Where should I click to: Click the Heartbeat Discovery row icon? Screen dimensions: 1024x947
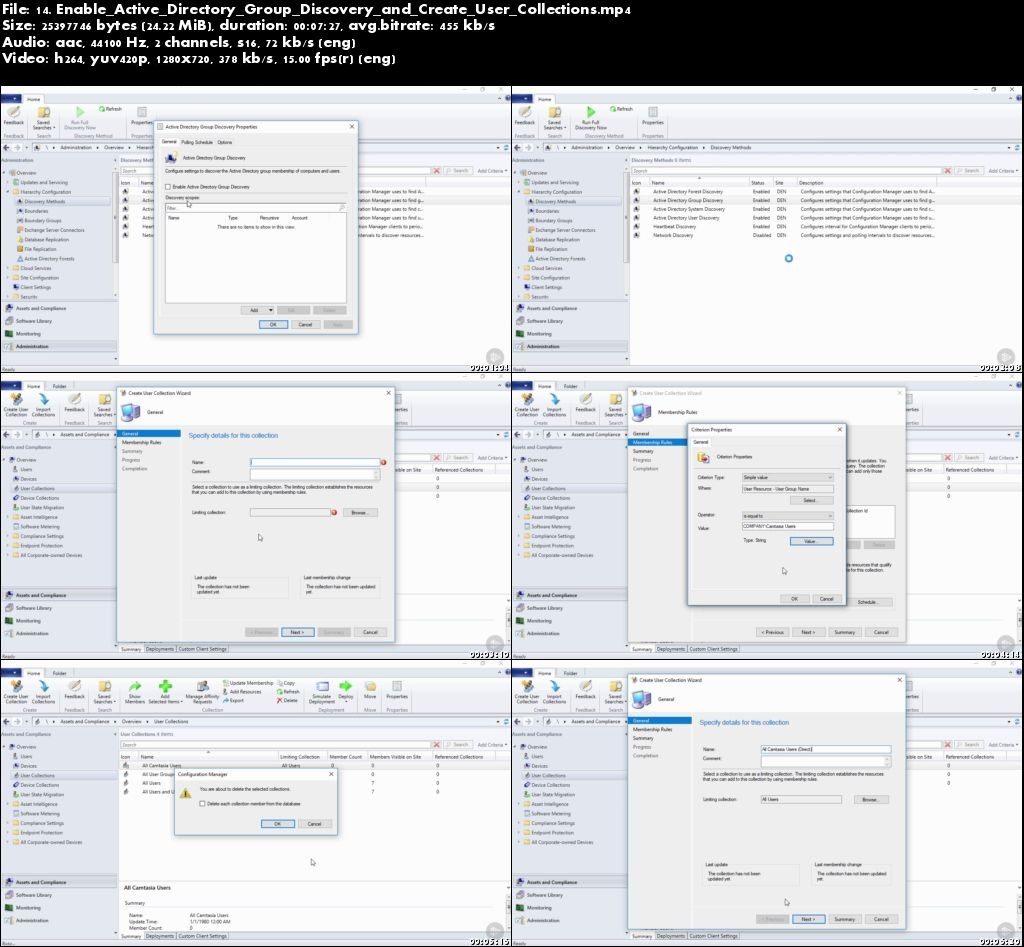tap(637, 227)
